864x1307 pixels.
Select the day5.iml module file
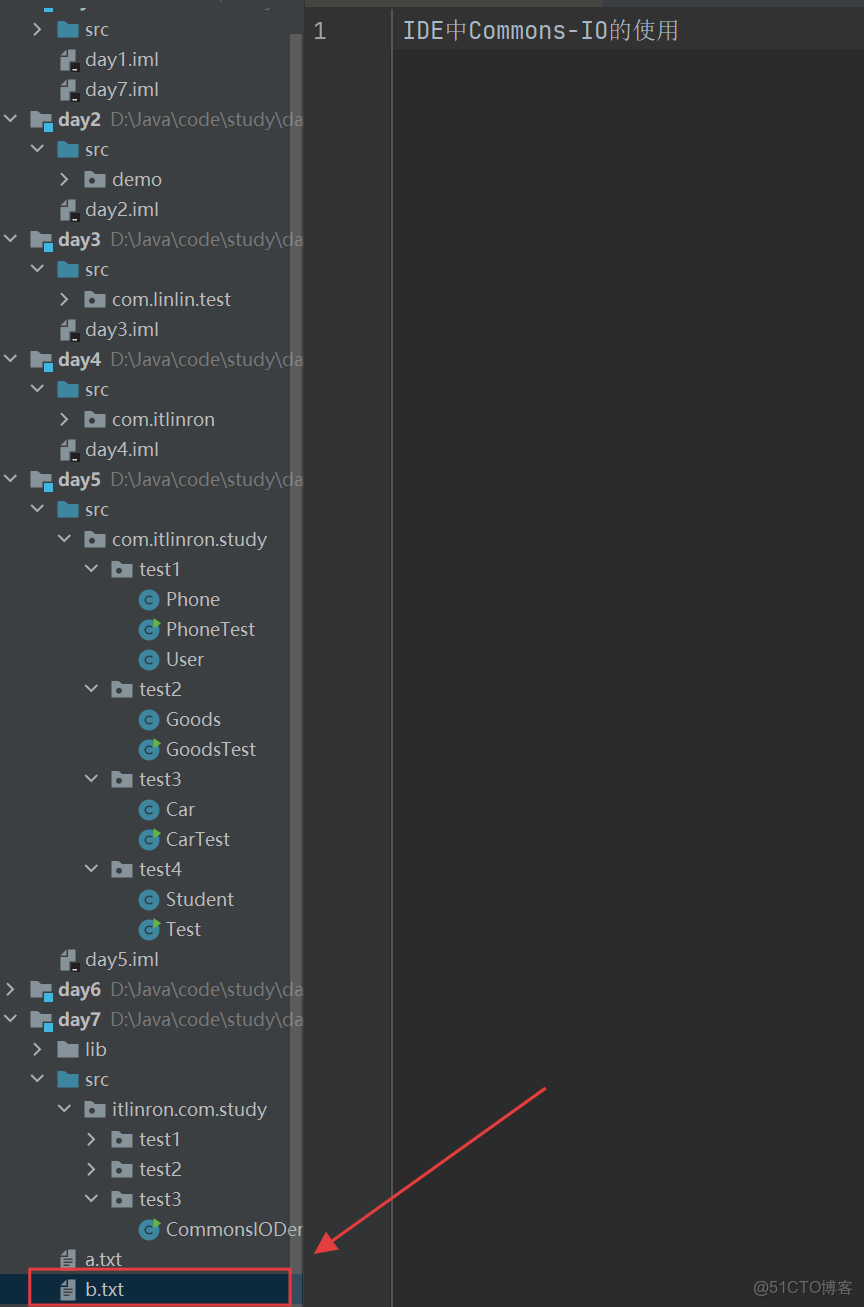(120, 959)
